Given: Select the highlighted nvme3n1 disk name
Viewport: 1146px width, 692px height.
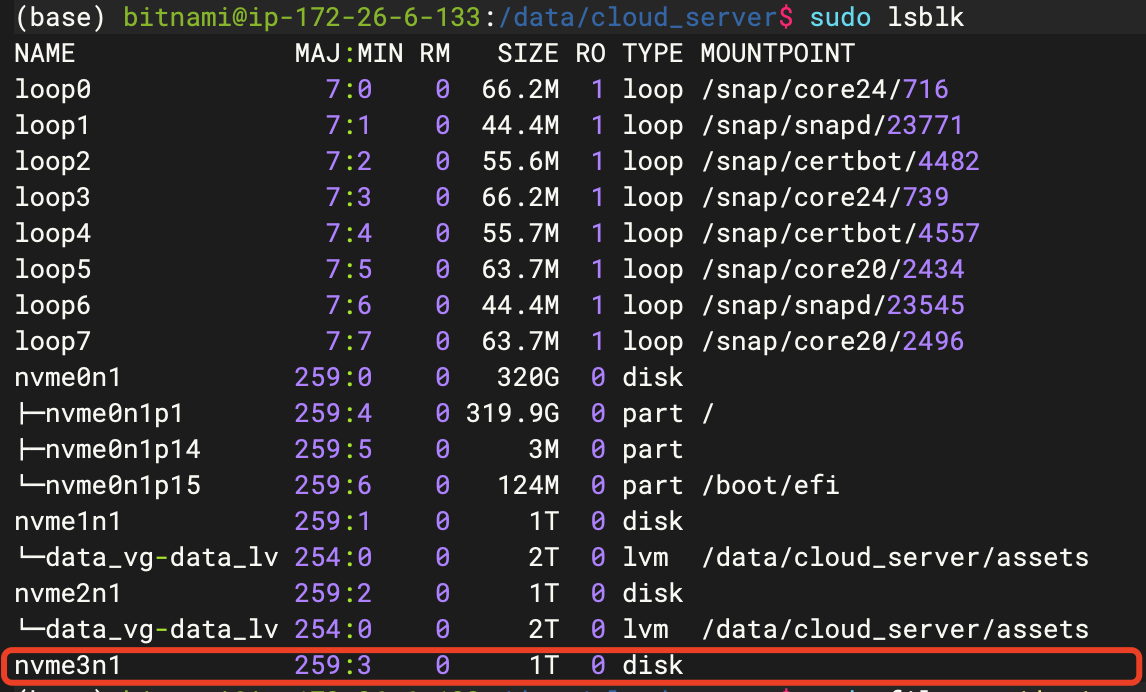Looking at the screenshot, I should point(68,665).
